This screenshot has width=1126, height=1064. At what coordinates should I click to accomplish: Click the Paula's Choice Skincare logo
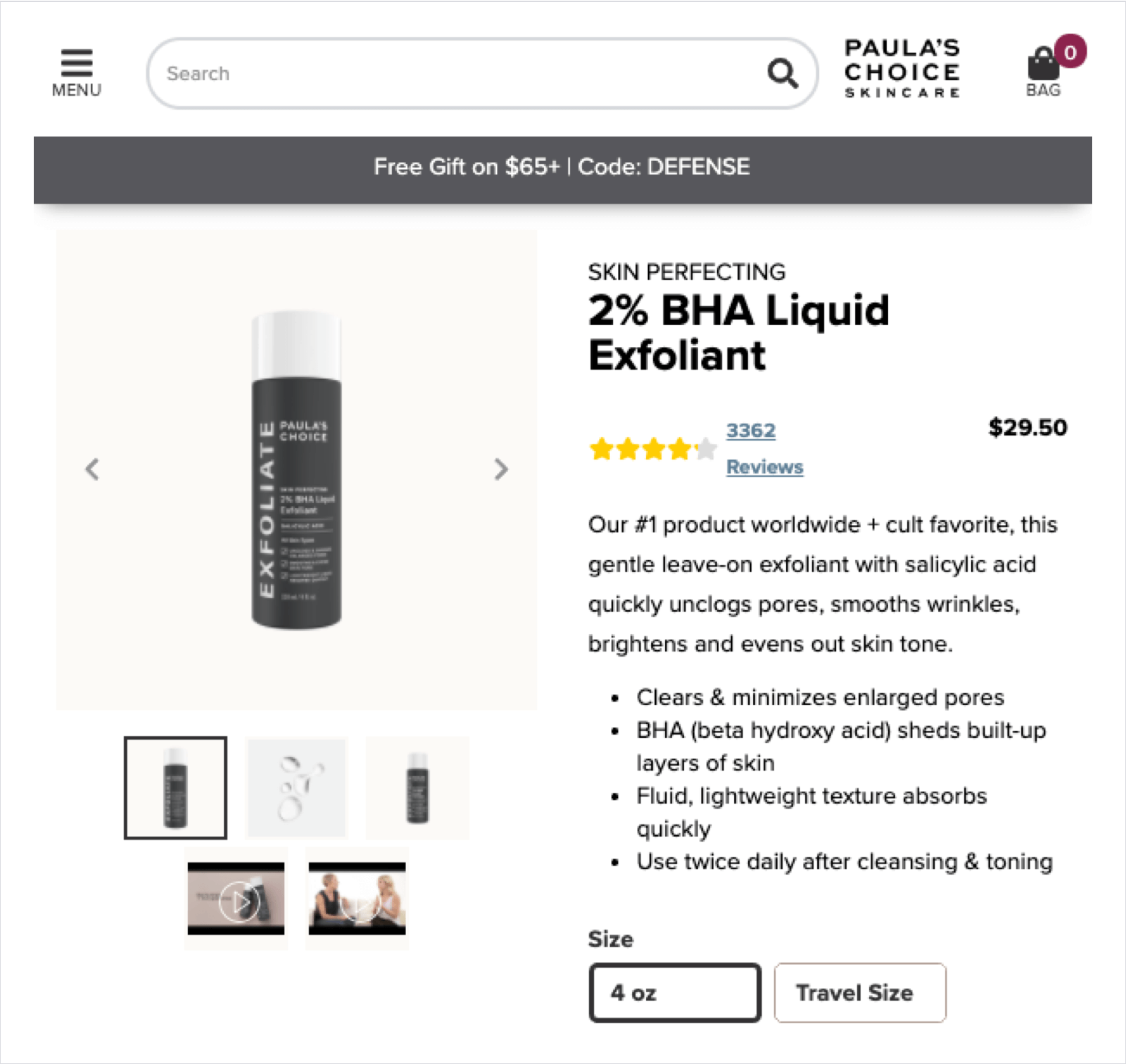click(902, 69)
